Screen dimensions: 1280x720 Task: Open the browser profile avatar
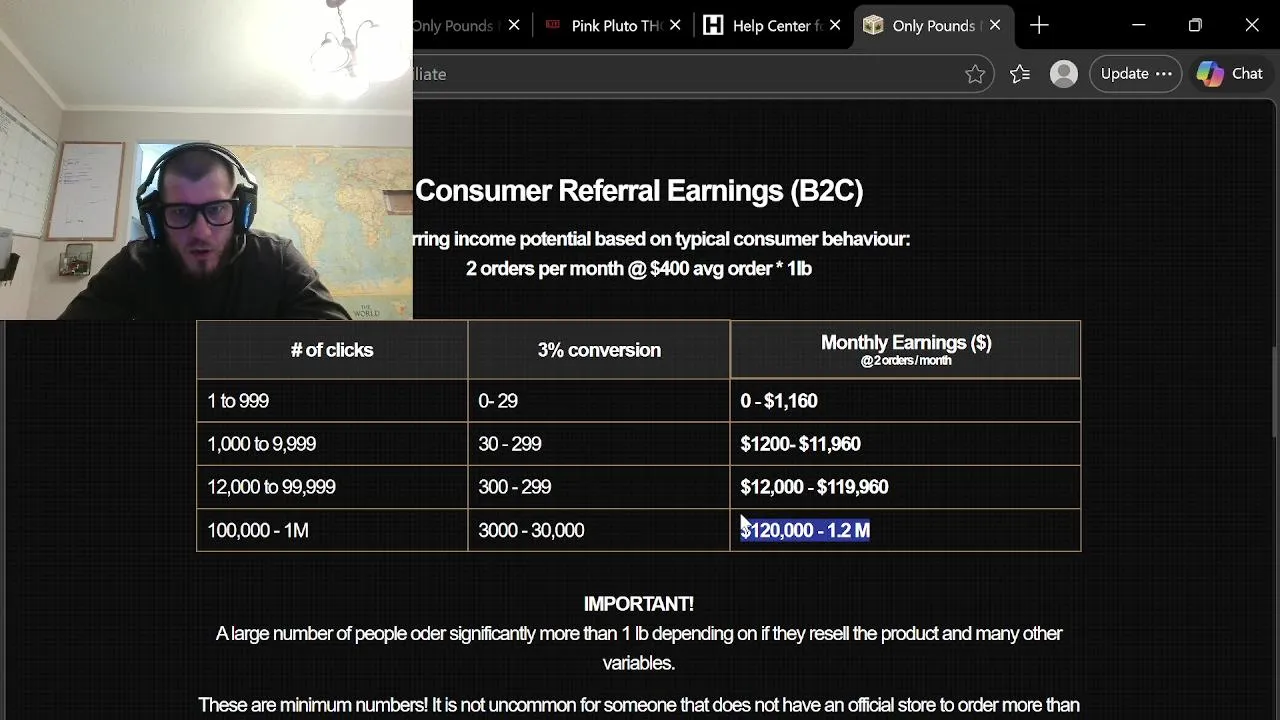[1064, 74]
